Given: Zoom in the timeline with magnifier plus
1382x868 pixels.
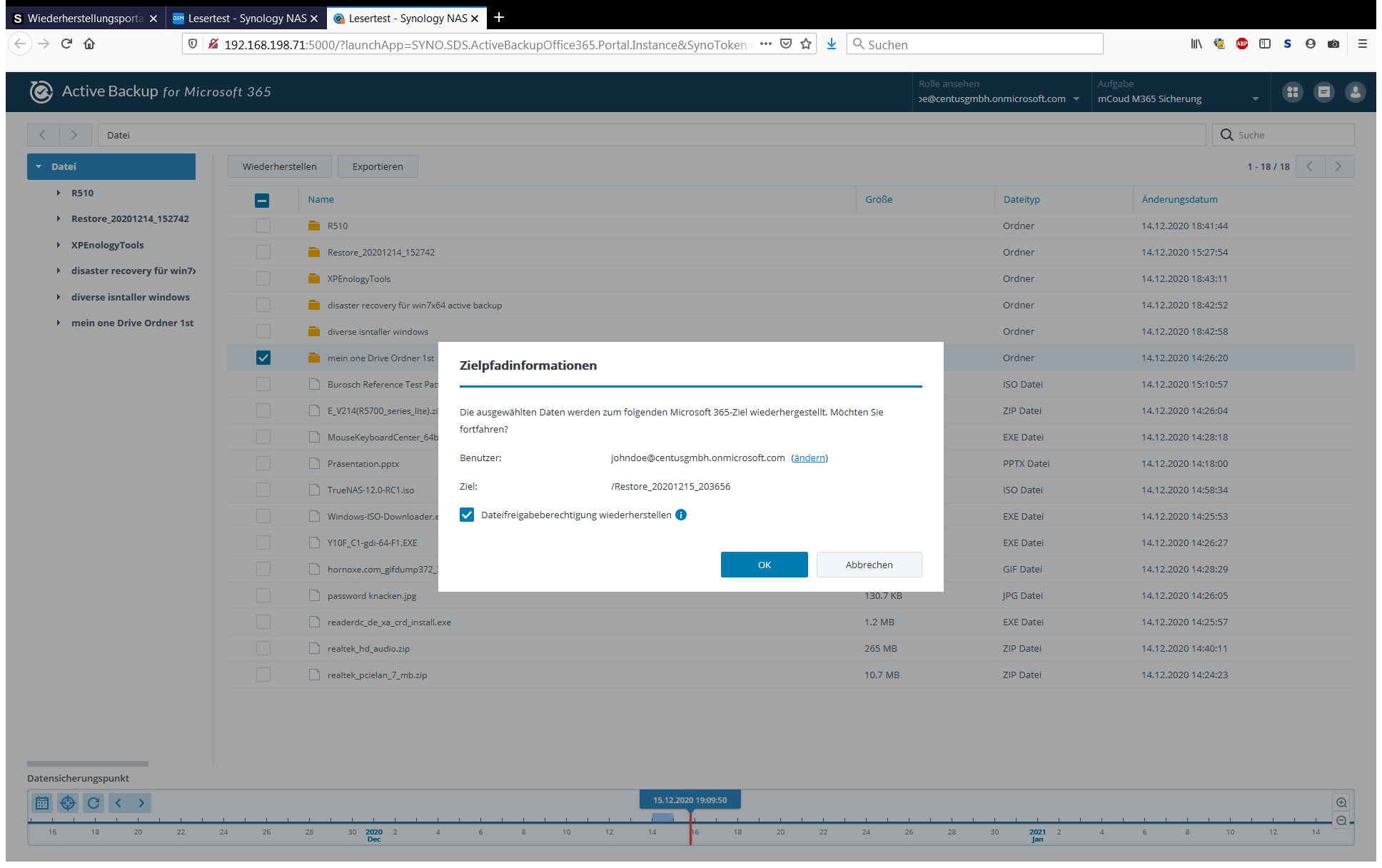Looking at the screenshot, I should [1341, 802].
